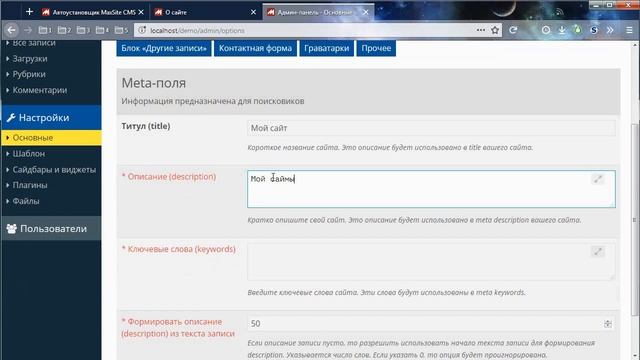Click the browser address bar URL
The height and width of the screenshot is (360, 640).
tap(197, 31)
